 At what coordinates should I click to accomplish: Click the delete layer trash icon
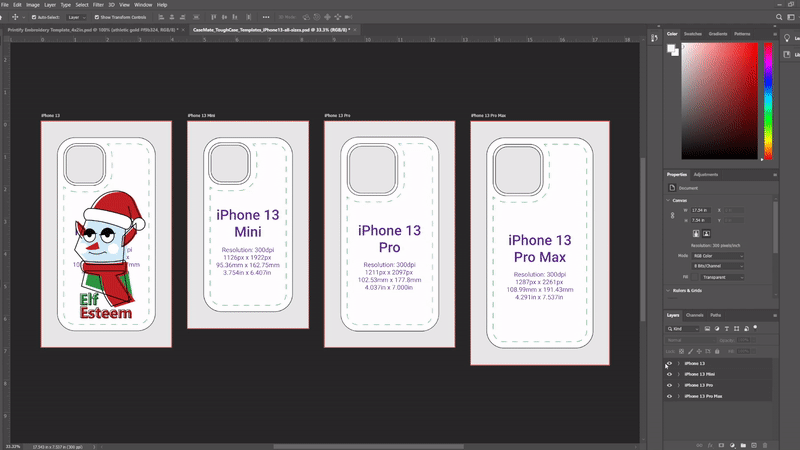pos(766,444)
